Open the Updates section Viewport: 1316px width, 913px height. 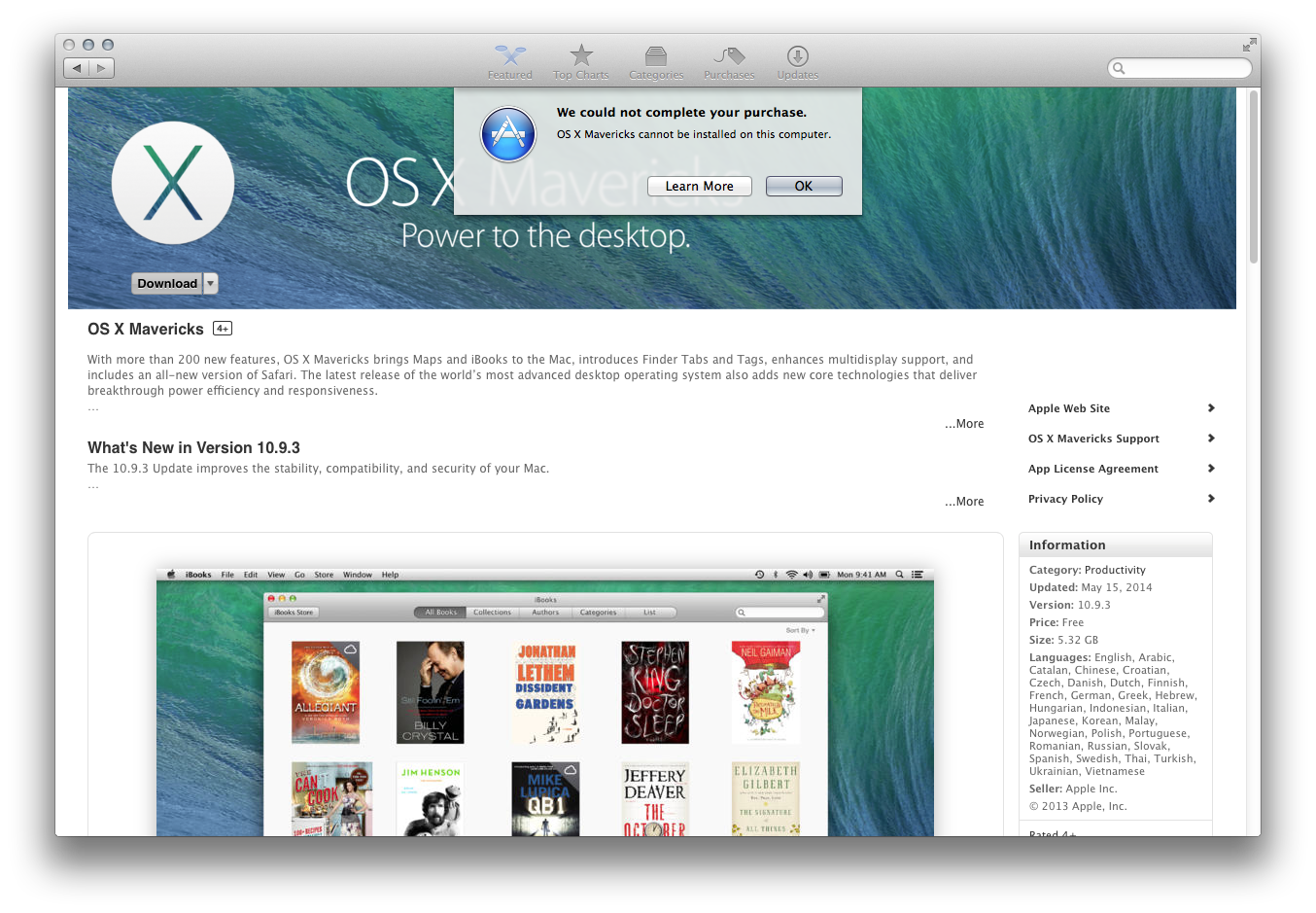[x=797, y=62]
